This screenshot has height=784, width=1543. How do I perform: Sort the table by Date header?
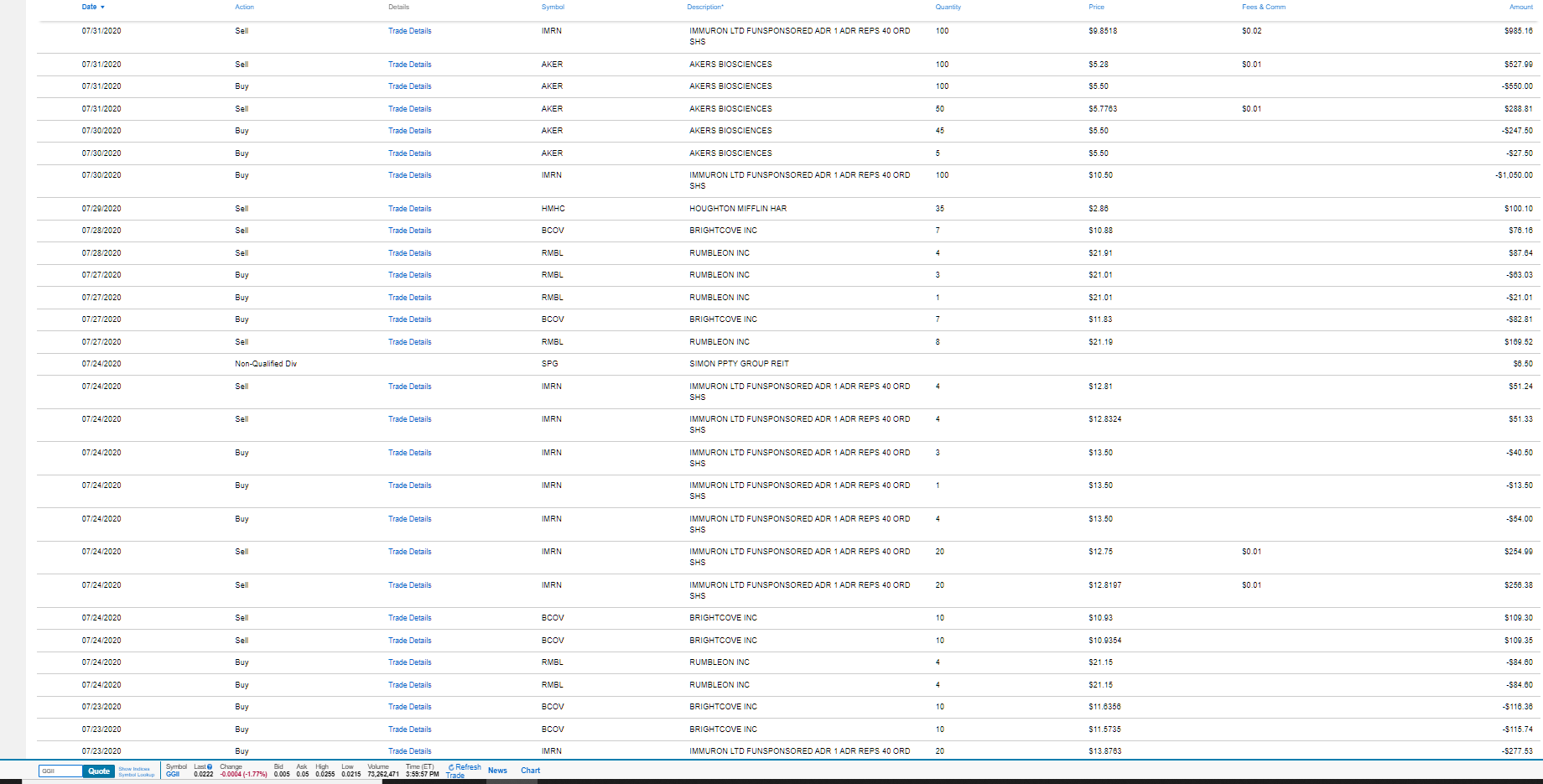tap(93, 7)
